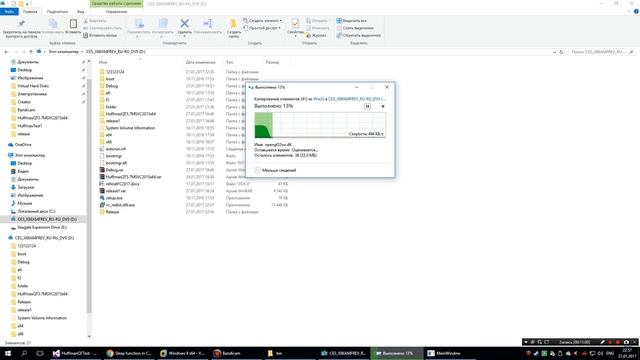640x360 pixels.
Task: Pin to Quick Access pin icon
Action: click(x=21, y=24)
